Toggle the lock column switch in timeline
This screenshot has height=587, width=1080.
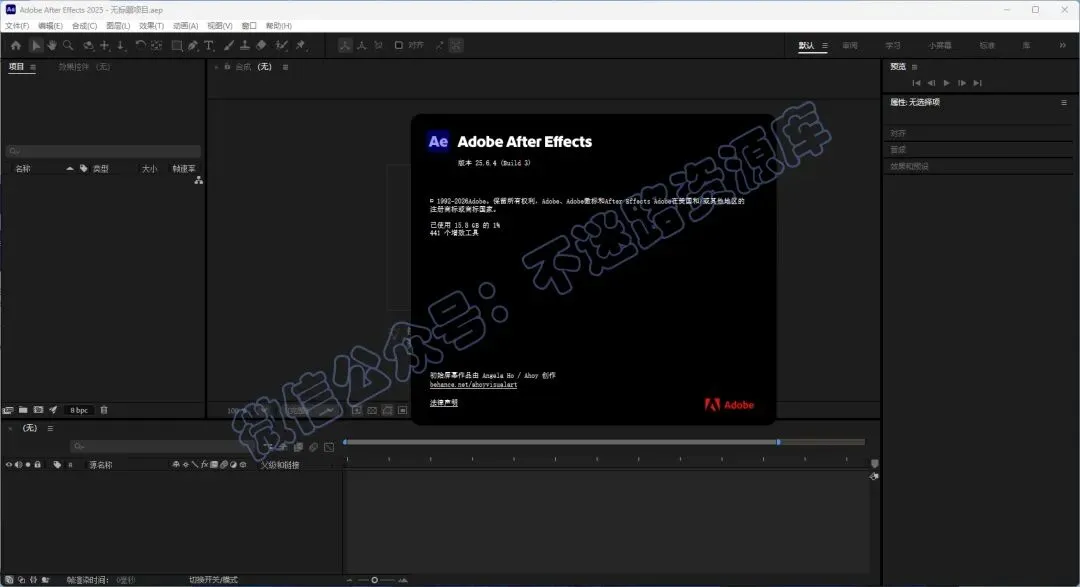[x=37, y=465]
